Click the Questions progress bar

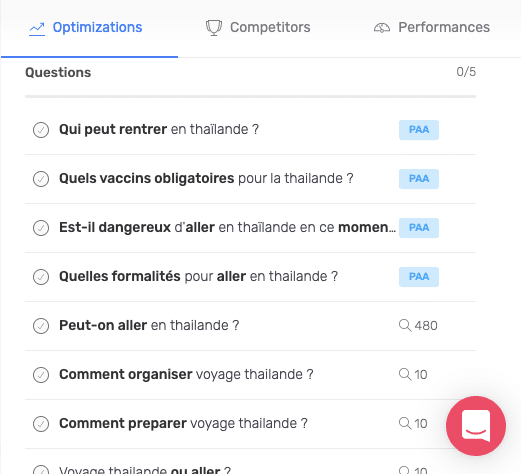250,97
